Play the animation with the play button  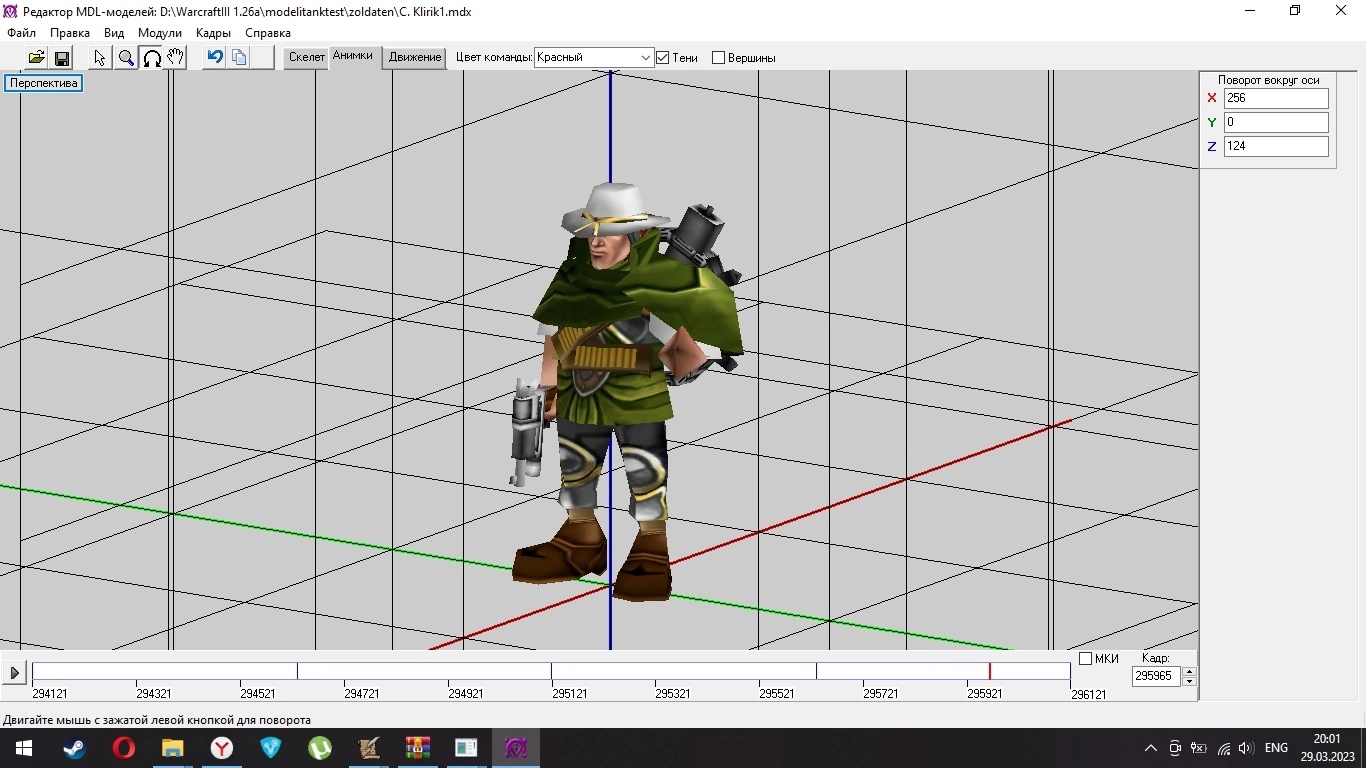coord(14,673)
